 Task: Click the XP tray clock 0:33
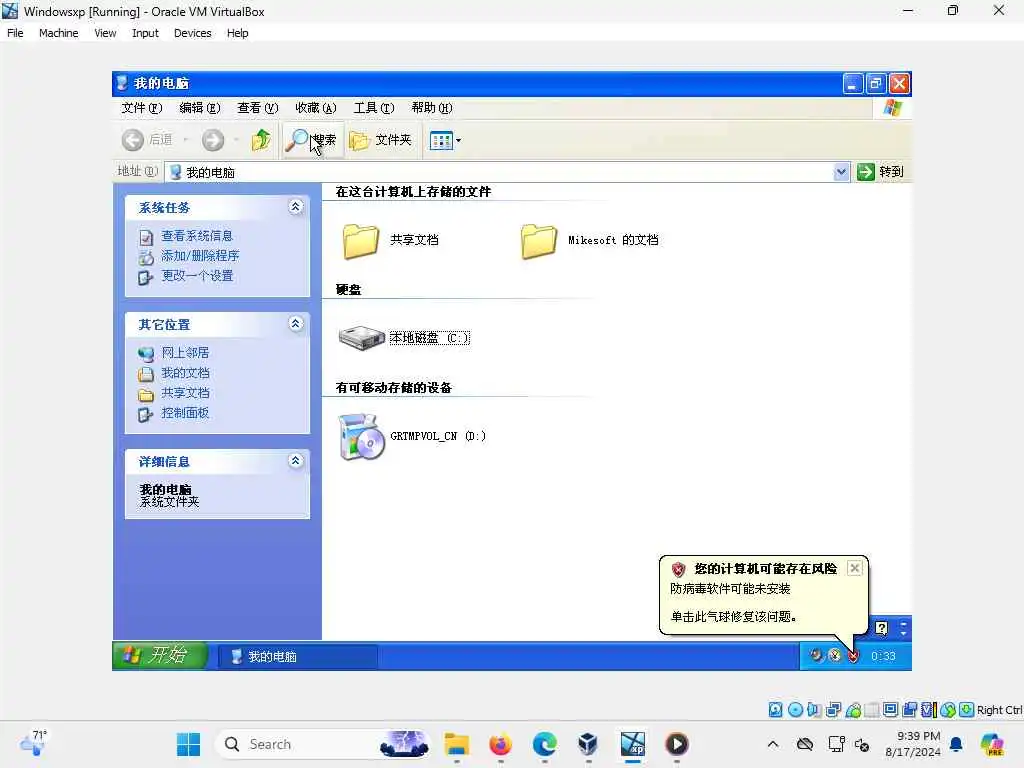883,656
